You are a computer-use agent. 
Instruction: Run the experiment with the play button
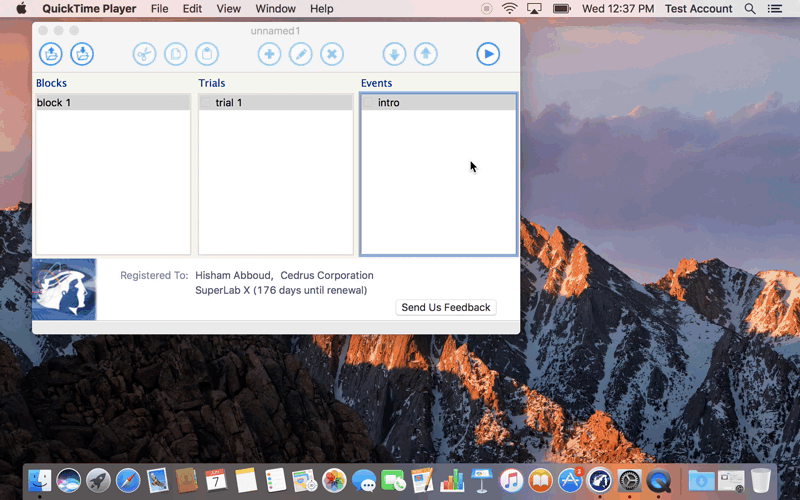[488, 54]
